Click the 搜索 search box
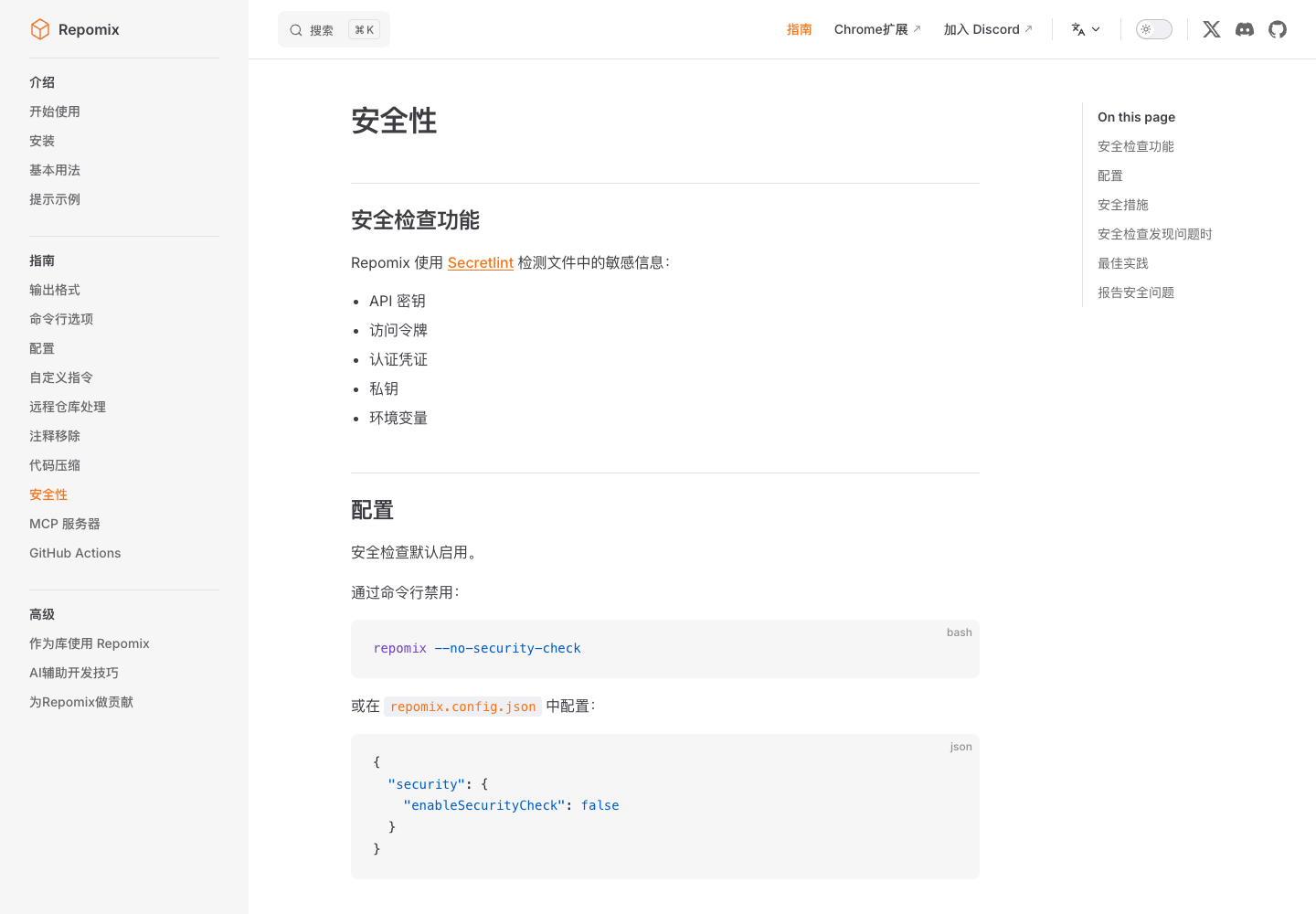 334,29
